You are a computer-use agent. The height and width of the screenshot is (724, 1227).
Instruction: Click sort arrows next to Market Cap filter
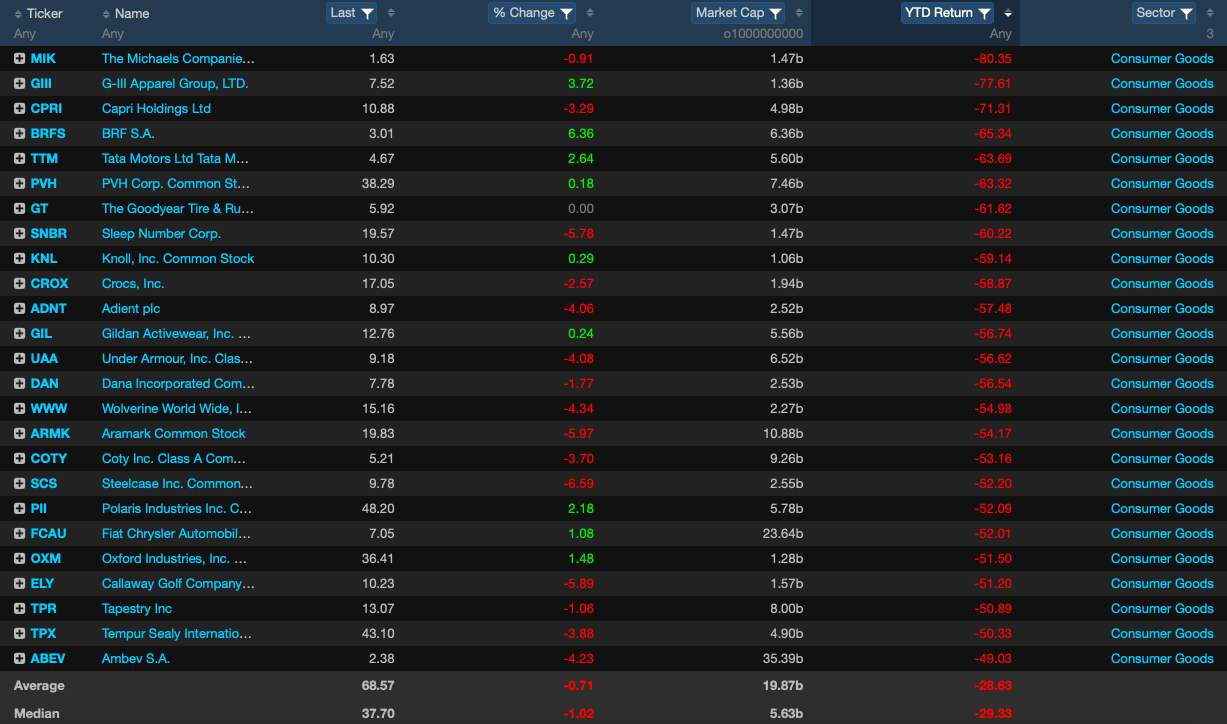pos(800,13)
